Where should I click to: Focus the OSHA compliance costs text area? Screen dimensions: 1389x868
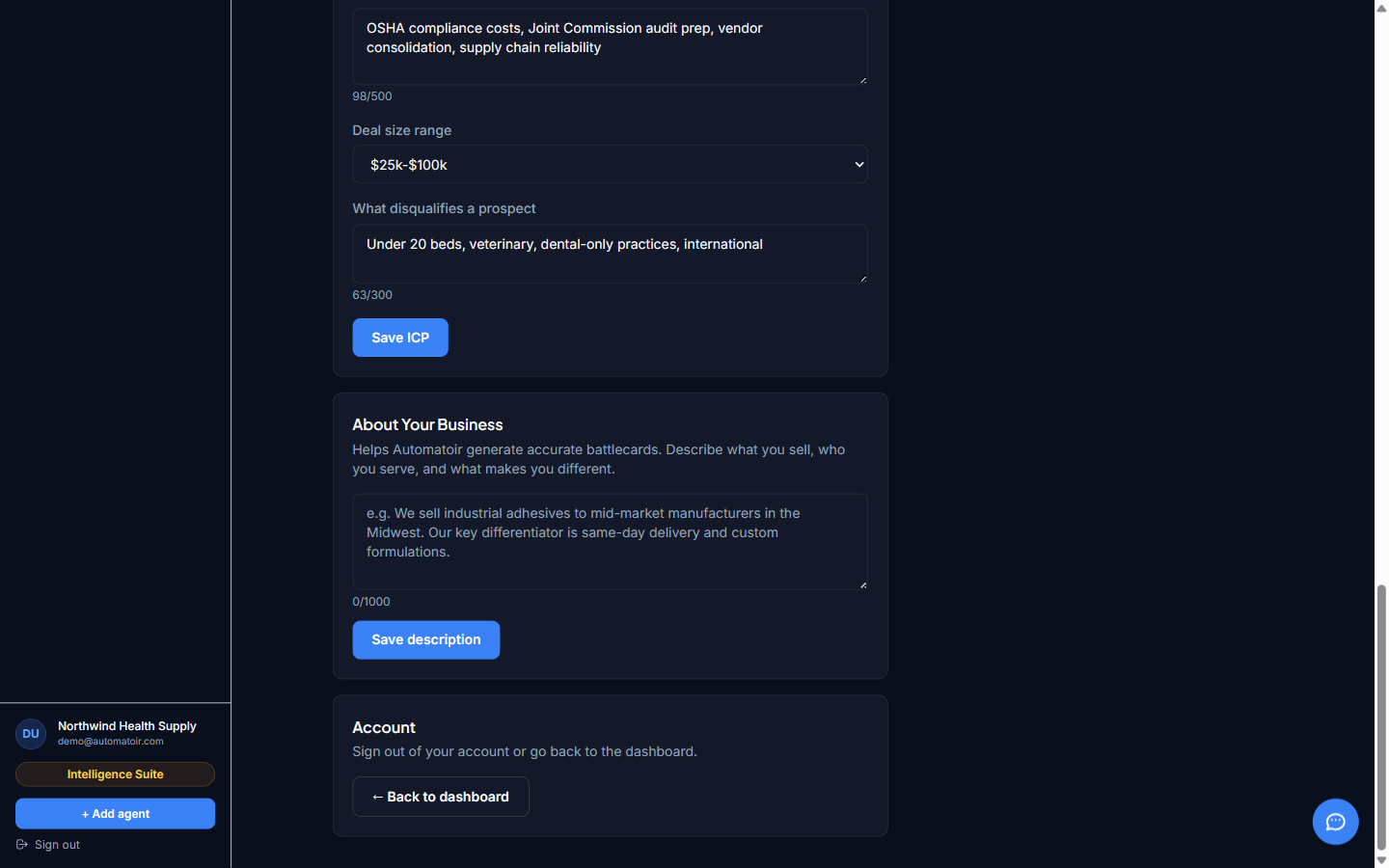610,46
